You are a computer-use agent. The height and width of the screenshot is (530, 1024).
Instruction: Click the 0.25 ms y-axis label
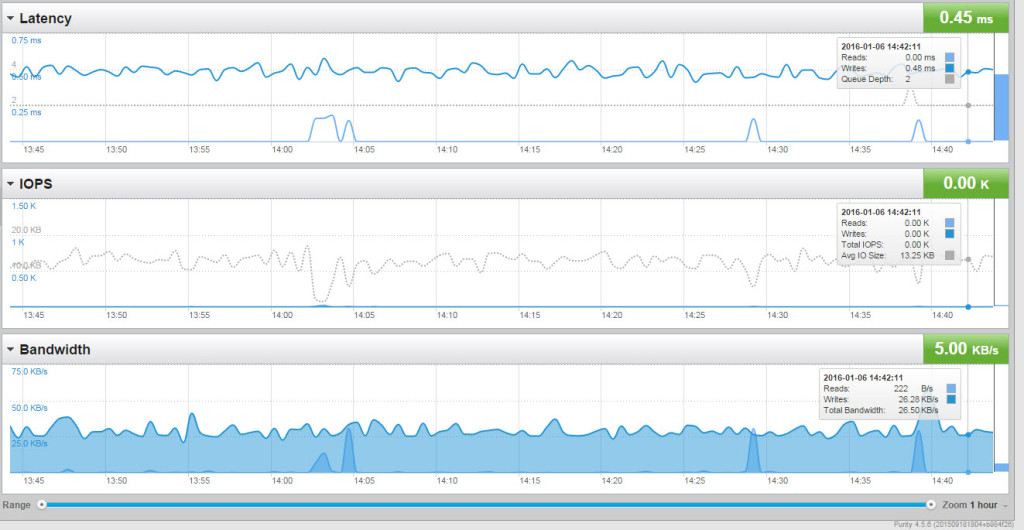26,112
